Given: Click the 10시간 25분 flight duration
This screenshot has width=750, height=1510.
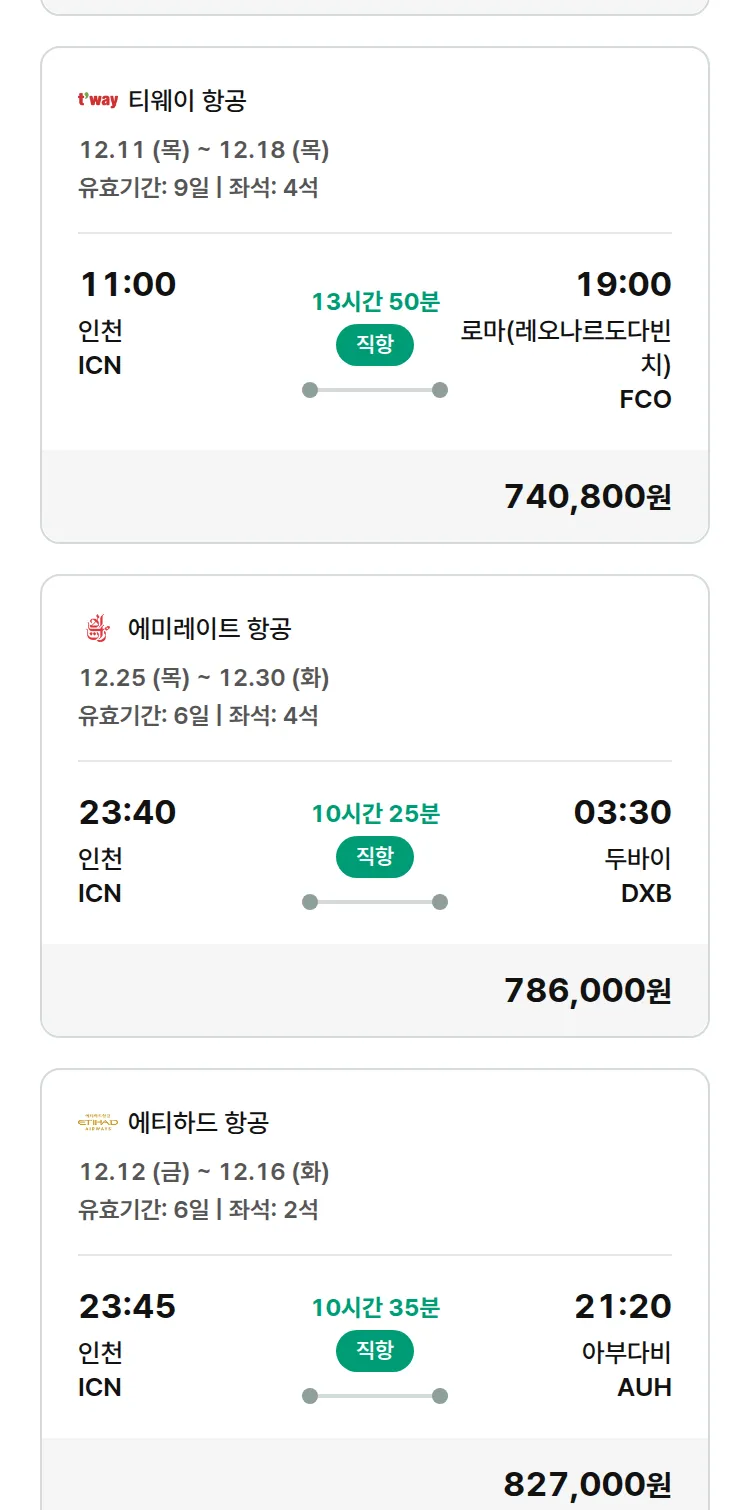Looking at the screenshot, I should [375, 813].
